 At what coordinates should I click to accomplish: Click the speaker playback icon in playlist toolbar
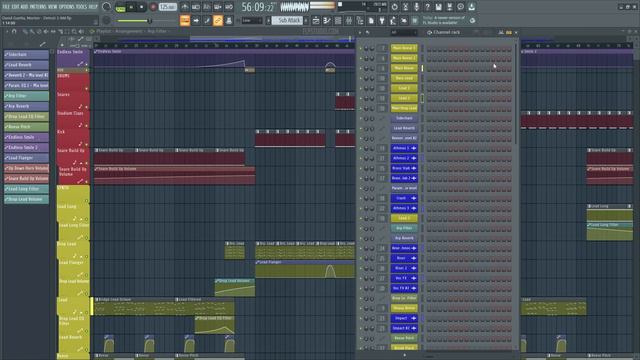pos(81,31)
